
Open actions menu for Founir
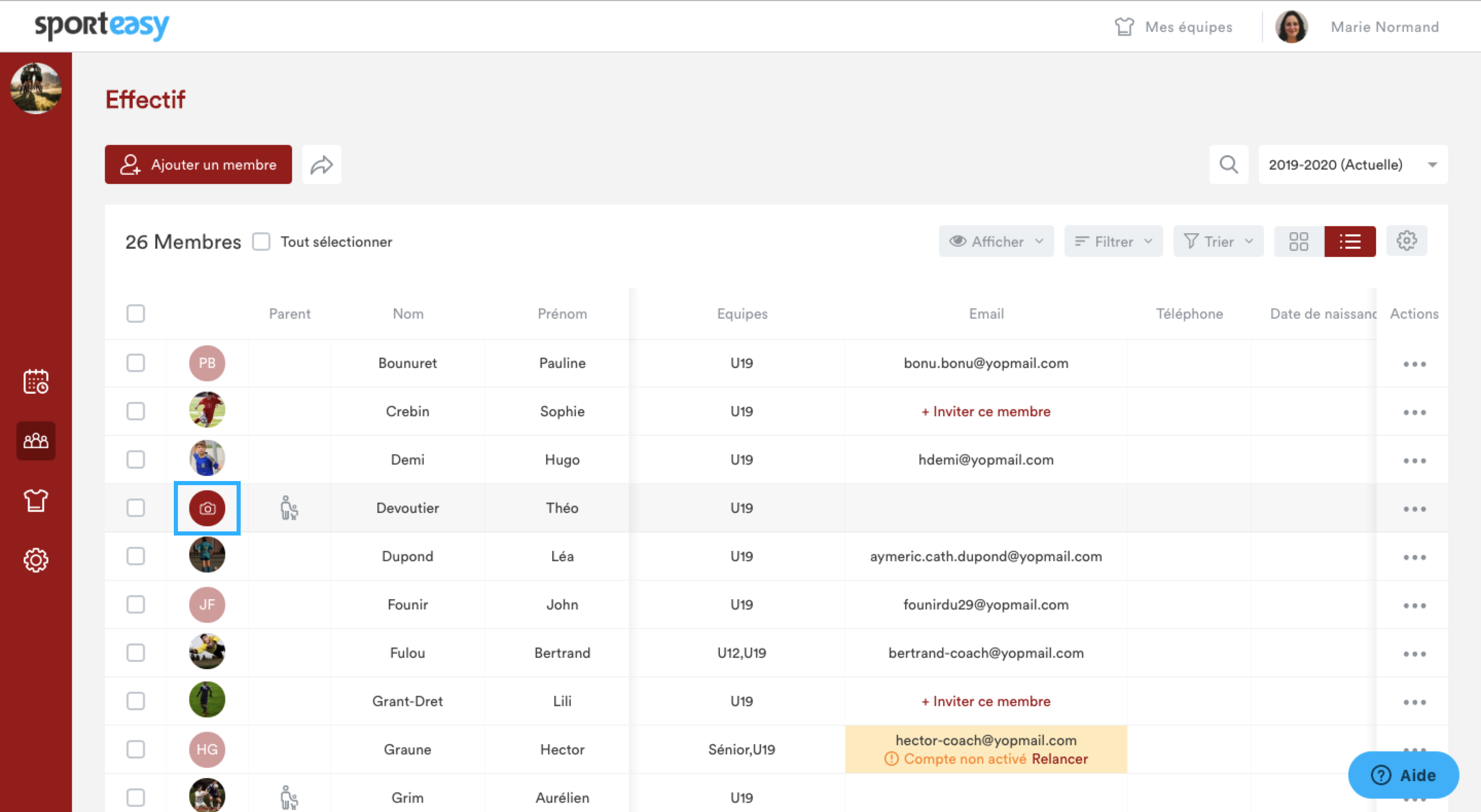click(x=1414, y=605)
